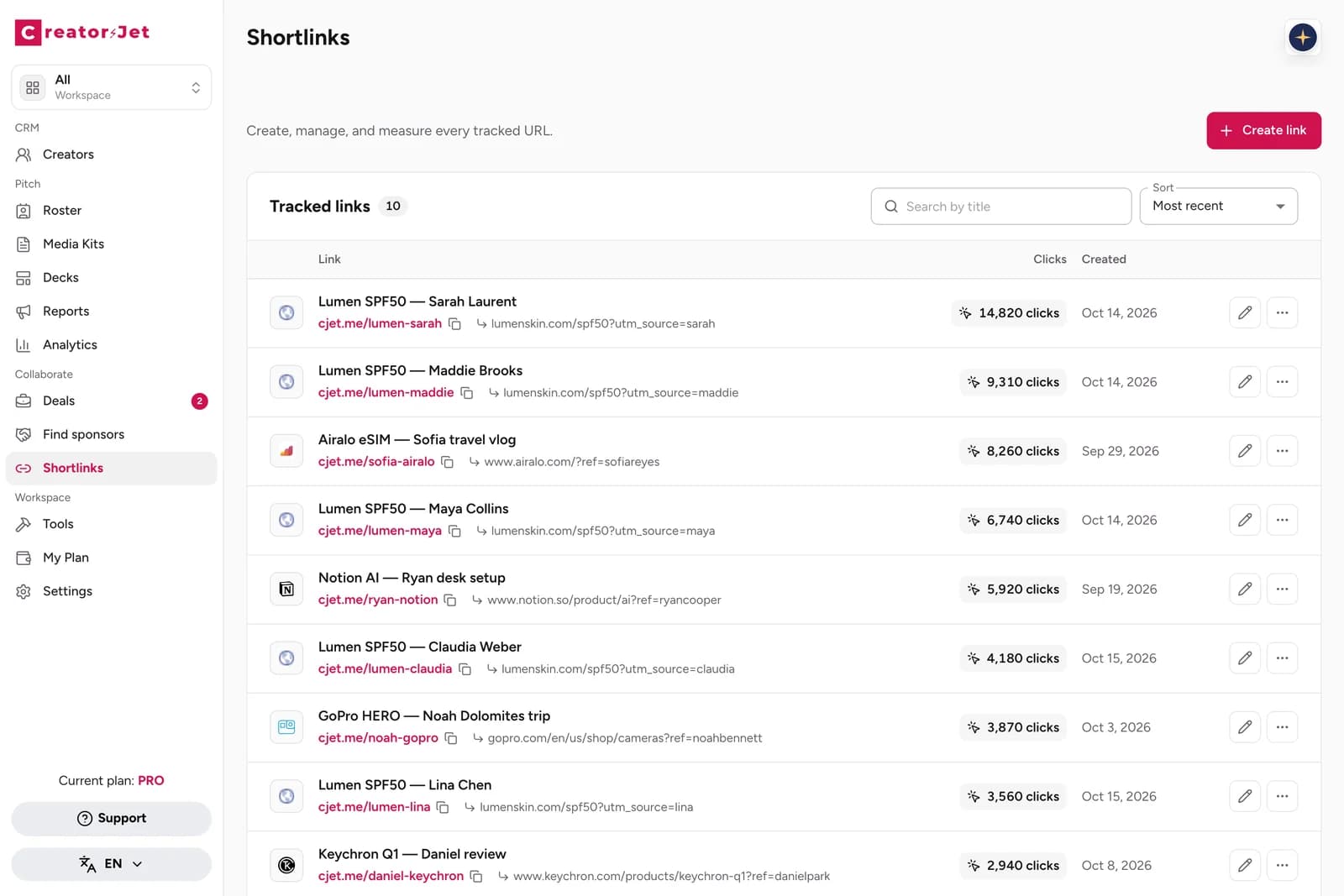The image size is (1344, 896).
Task: Click the Support button
Action: [x=111, y=819]
